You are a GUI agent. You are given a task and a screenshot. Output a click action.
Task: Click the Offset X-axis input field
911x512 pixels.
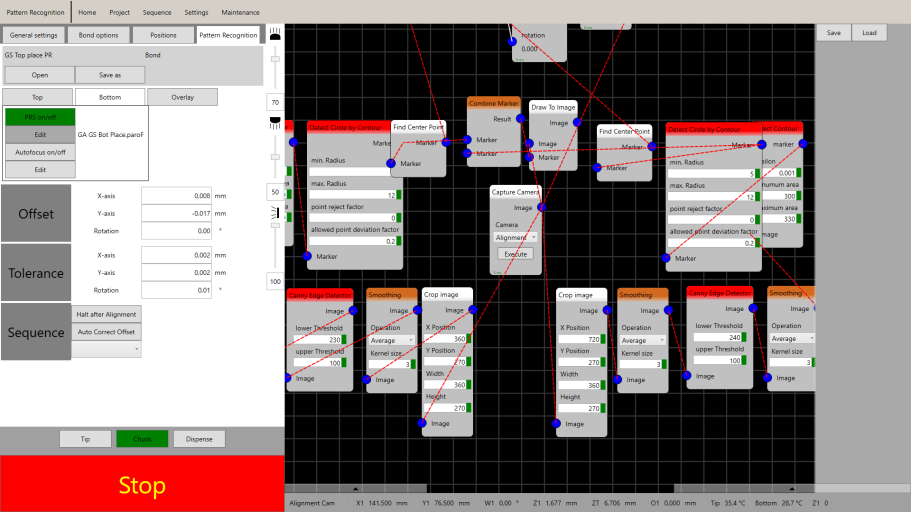tap(176, 196)
